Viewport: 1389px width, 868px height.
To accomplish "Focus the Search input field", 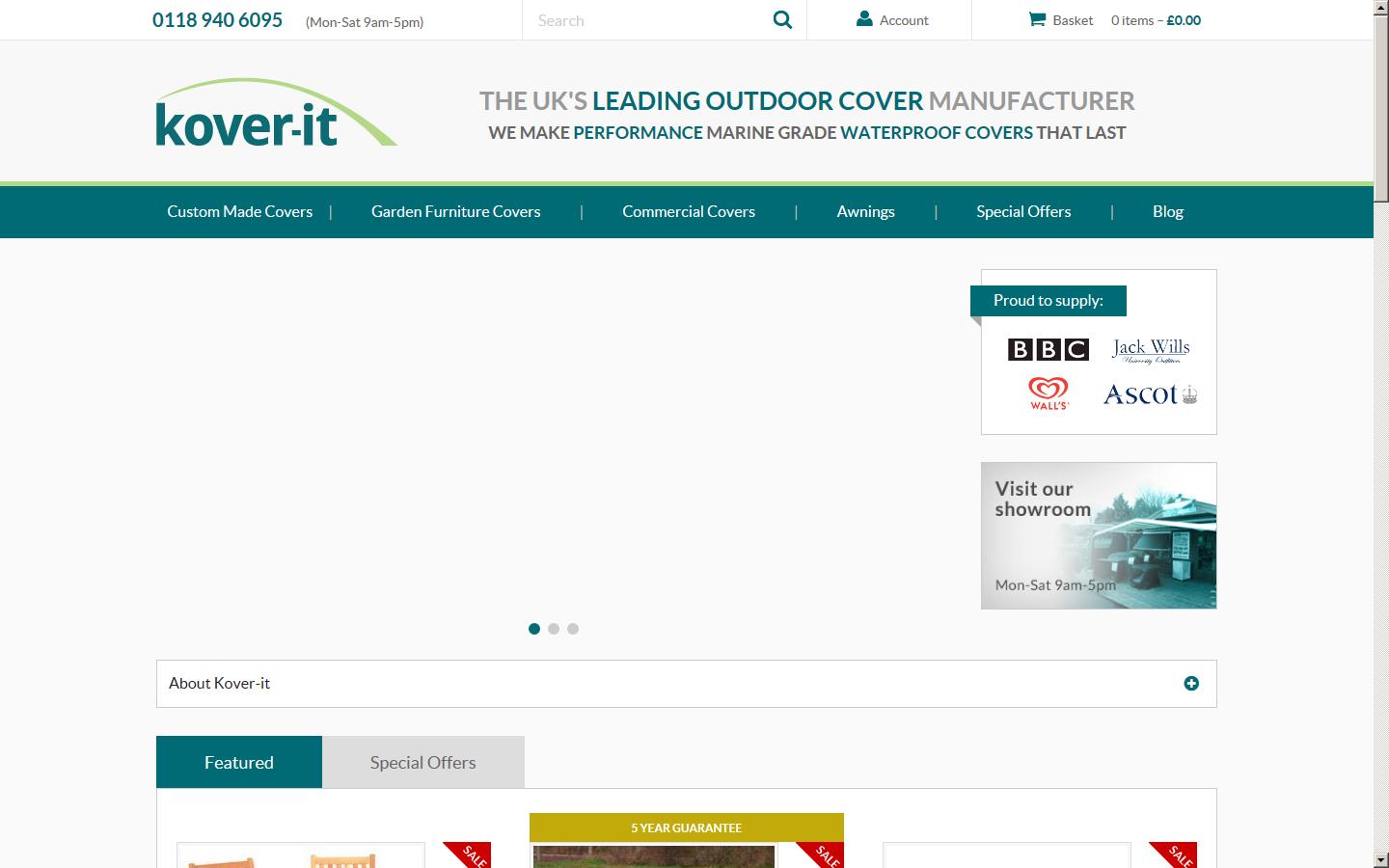I will [646, 20].
